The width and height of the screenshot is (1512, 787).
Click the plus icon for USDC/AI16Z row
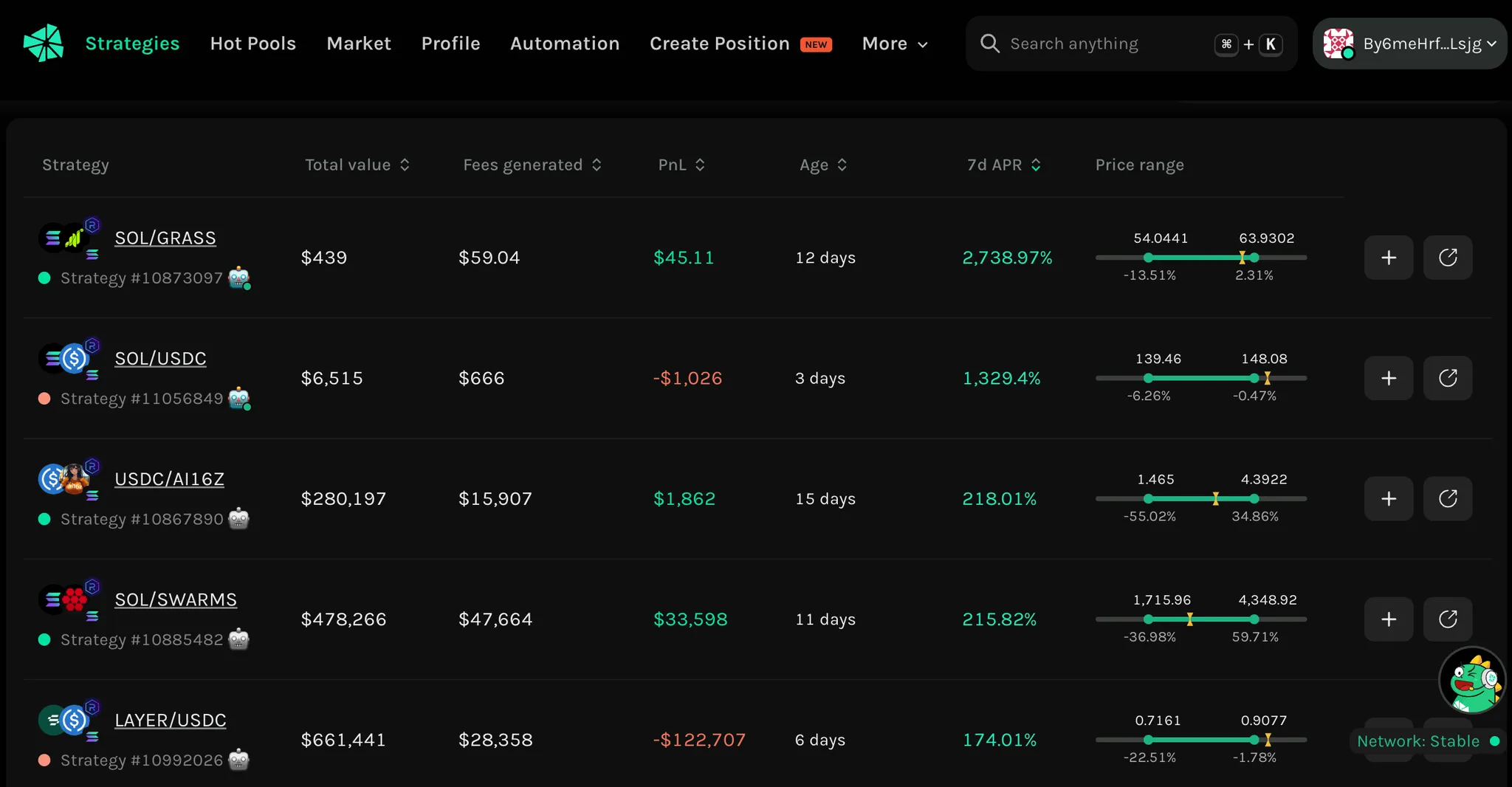1388,498
